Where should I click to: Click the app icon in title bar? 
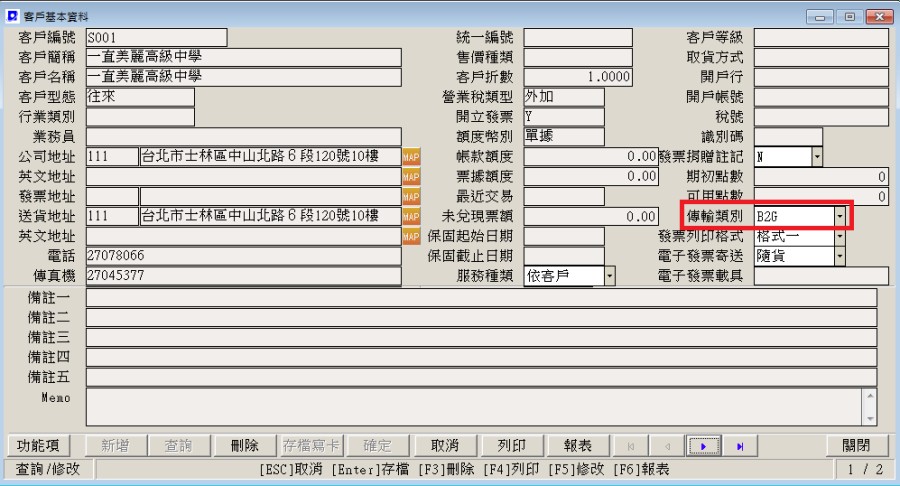click(11, 15)
